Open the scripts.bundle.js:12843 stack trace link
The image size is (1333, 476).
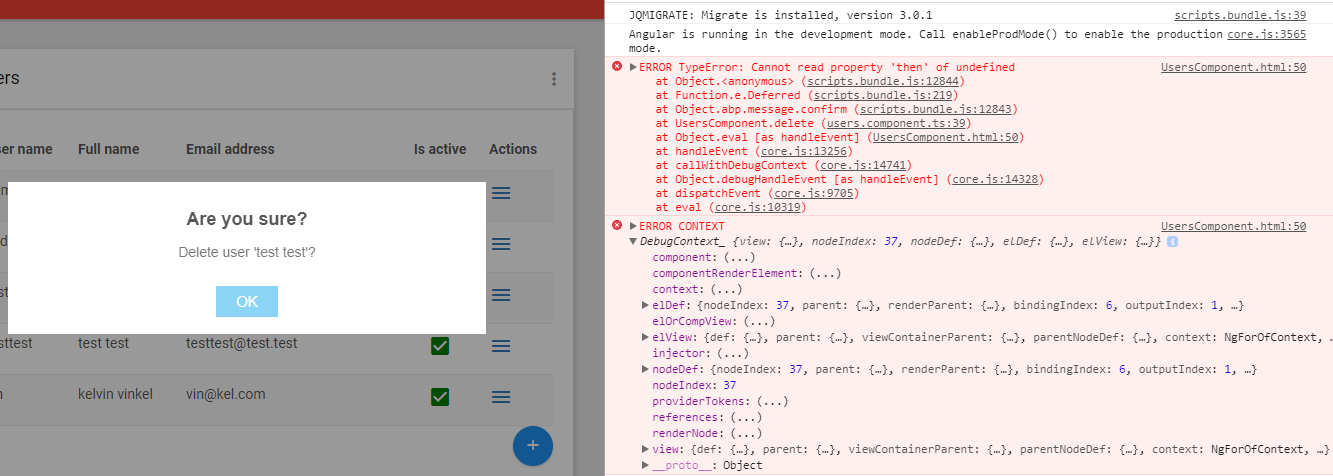(x=935, y=110)
